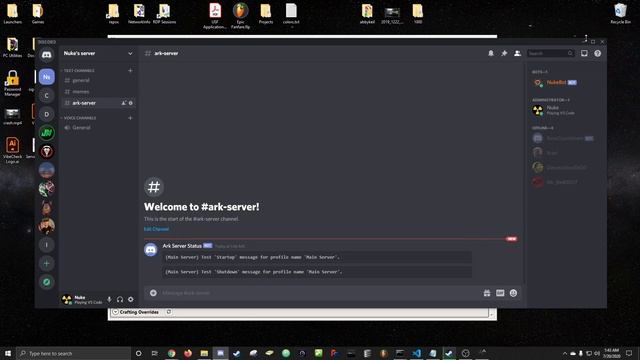Open Discord home via logo icon
This screenshot has height=360, width=640.
pyautogui.click(x=47, y=55)
